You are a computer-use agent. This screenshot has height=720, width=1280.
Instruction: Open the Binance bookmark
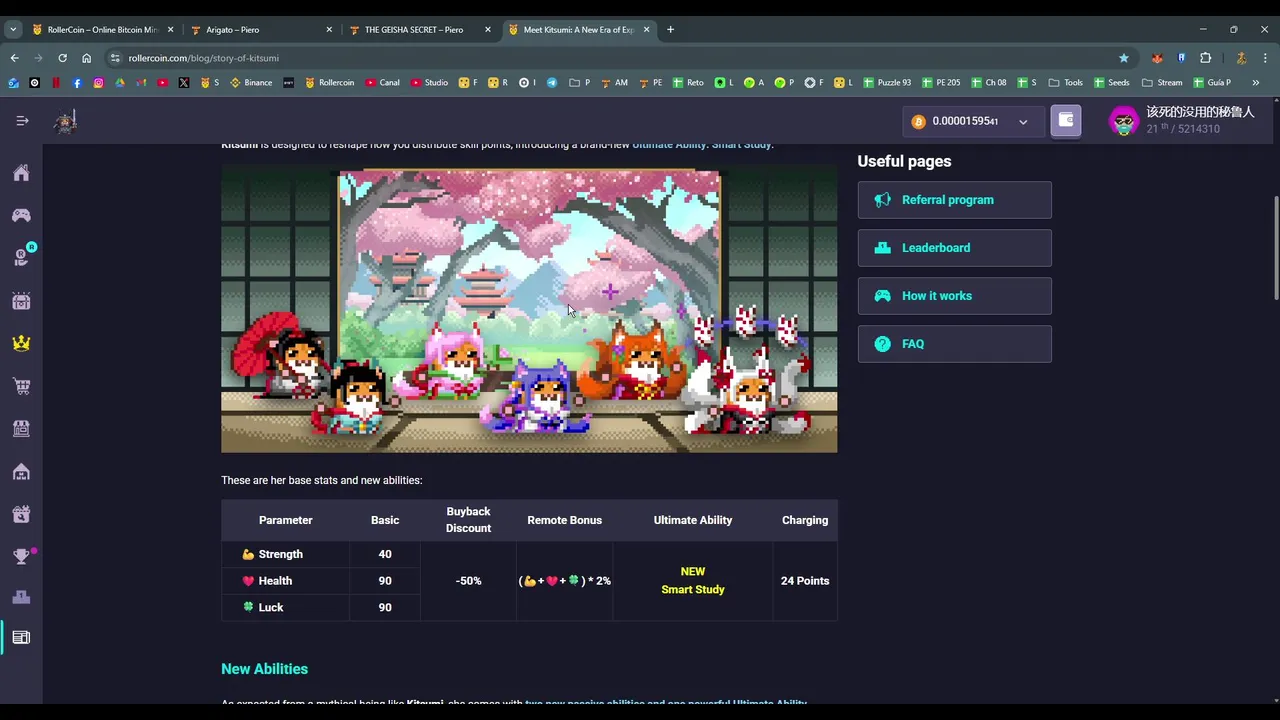(251, 83)
